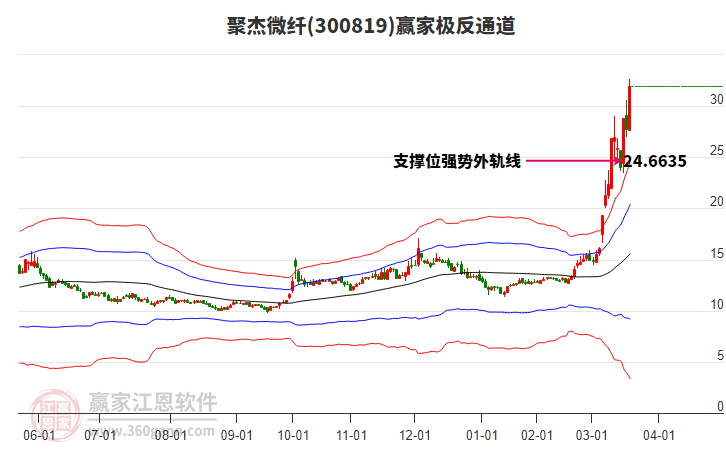Click the price axis label 30

pos(717,99)
